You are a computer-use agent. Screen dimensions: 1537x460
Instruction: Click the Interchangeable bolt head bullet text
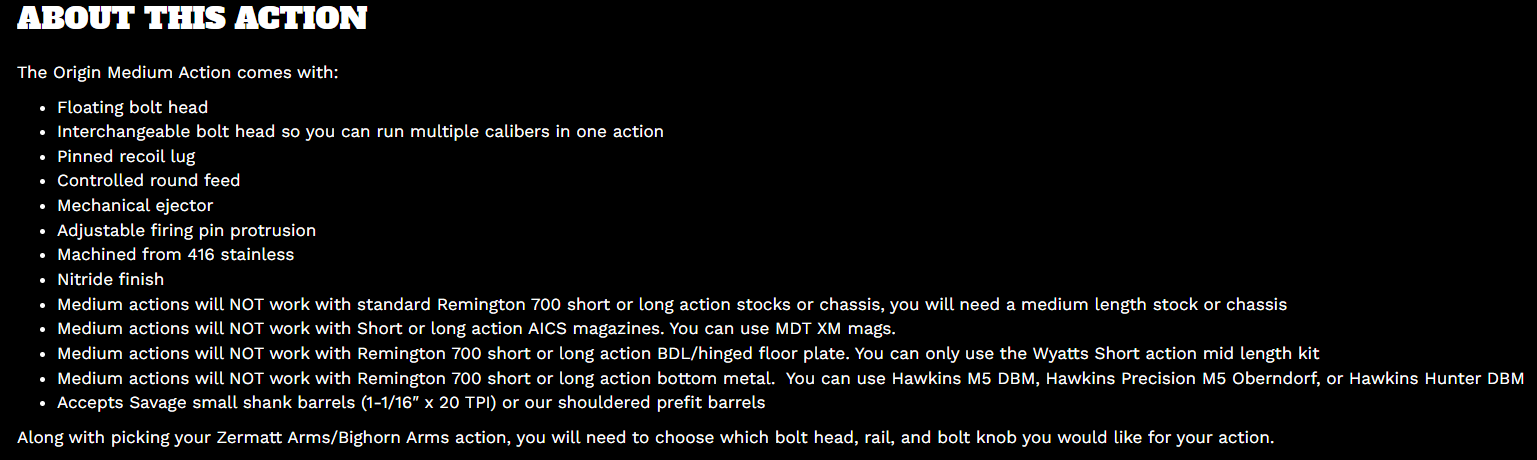coord(360,132)
